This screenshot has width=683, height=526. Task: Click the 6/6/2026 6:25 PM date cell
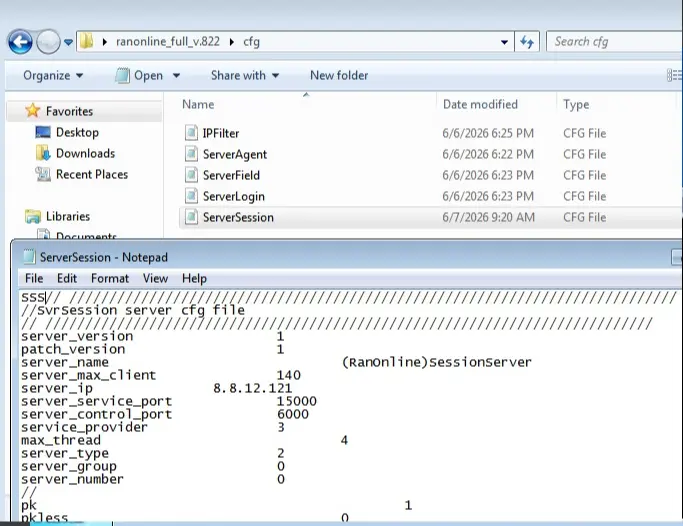pos(488,133)
